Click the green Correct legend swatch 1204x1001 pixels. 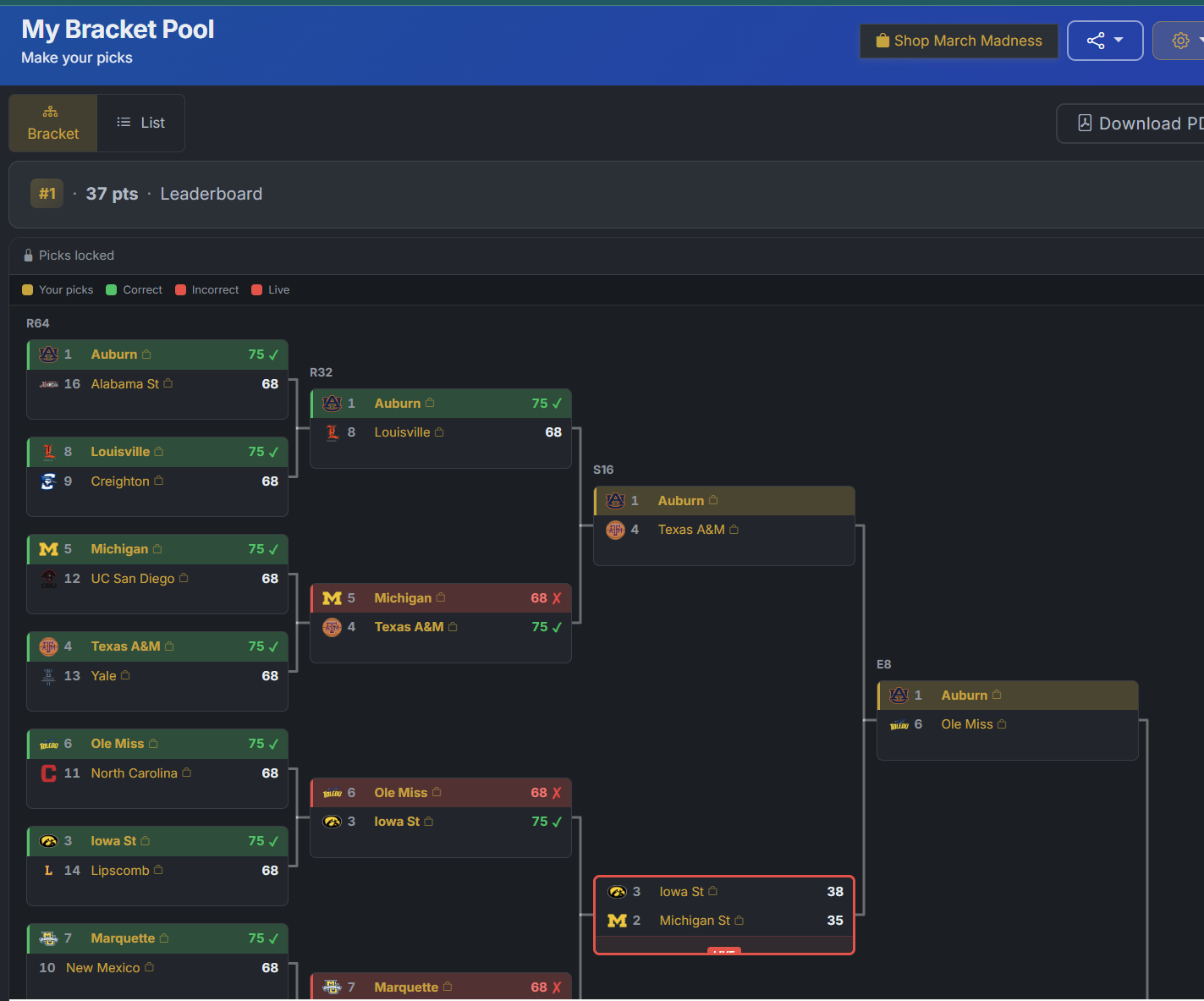point(111,290)
